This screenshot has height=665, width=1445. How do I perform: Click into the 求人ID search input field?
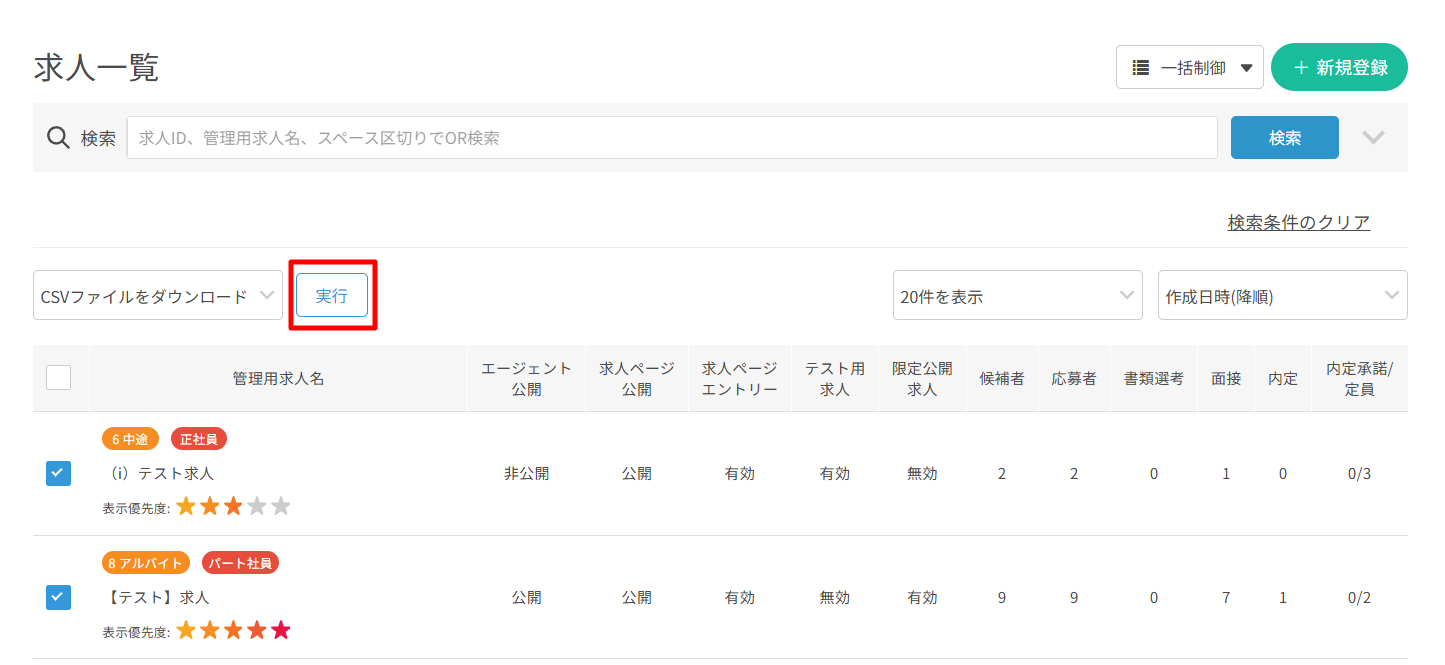pos(671,138)
